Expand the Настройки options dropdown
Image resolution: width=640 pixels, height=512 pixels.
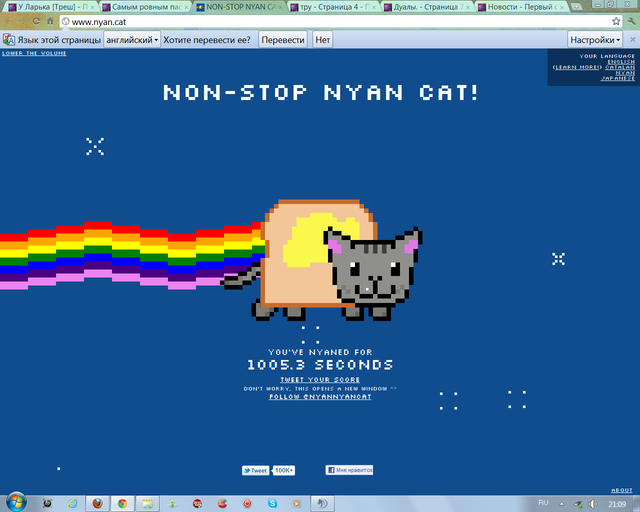pos(595,40)
